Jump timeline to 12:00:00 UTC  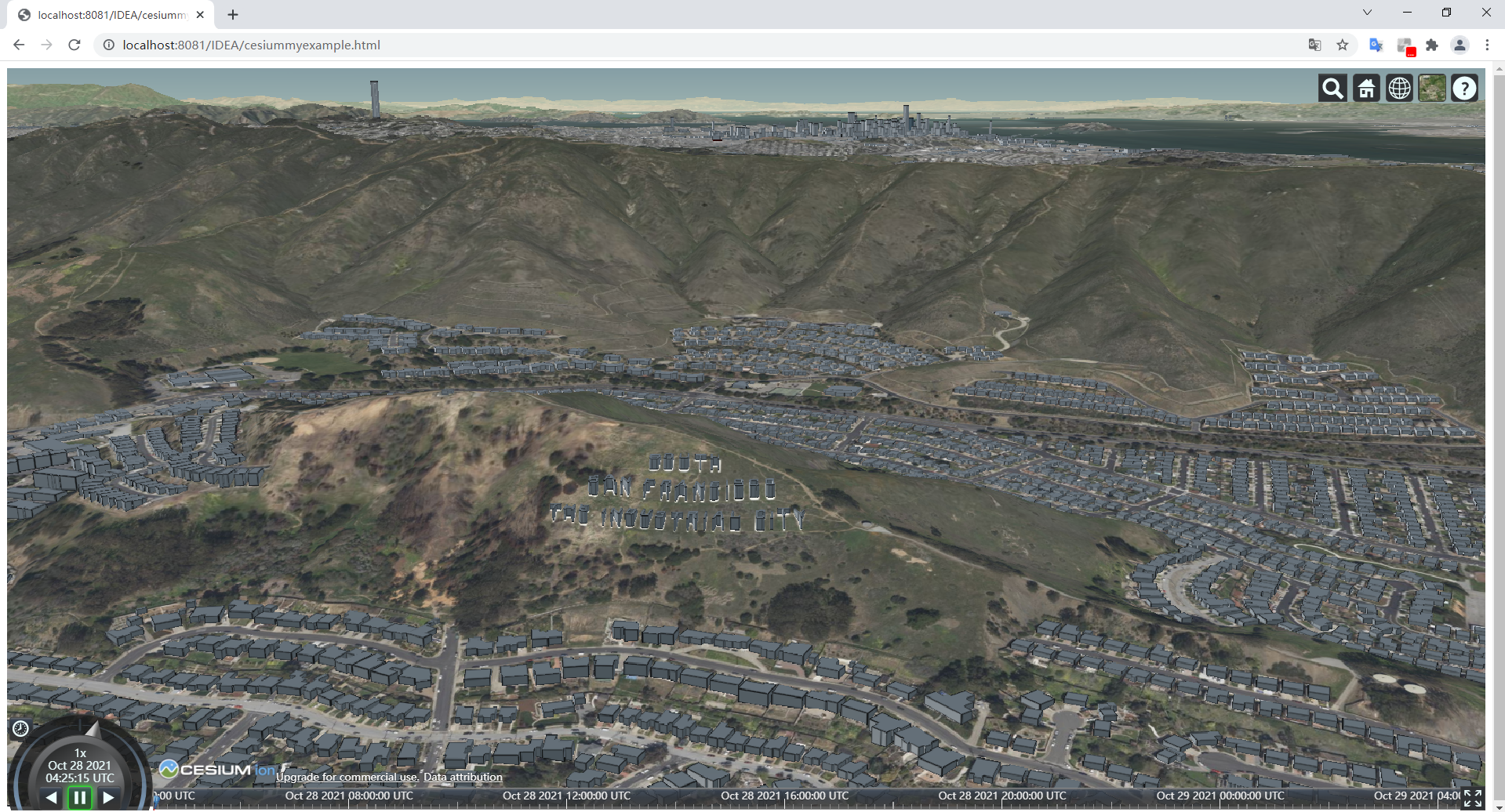click(x=566, y=796)
